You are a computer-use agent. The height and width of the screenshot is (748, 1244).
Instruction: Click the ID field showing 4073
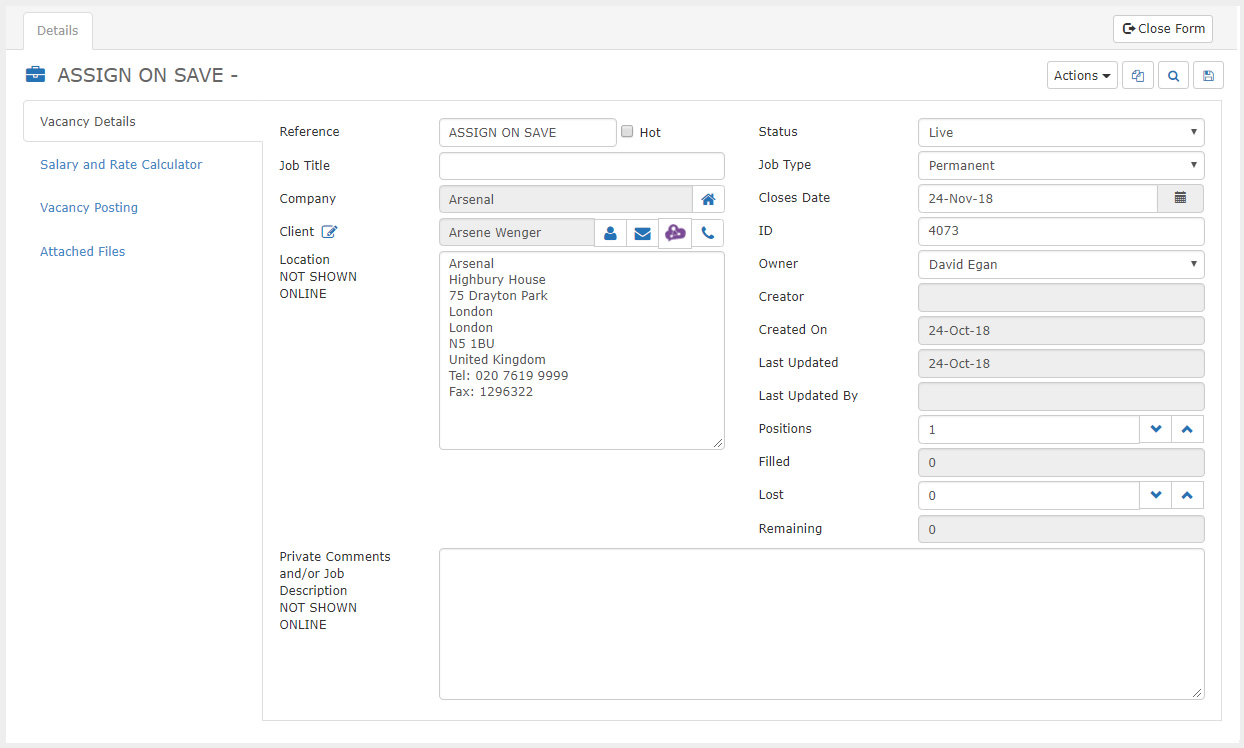coord(1061,231)
